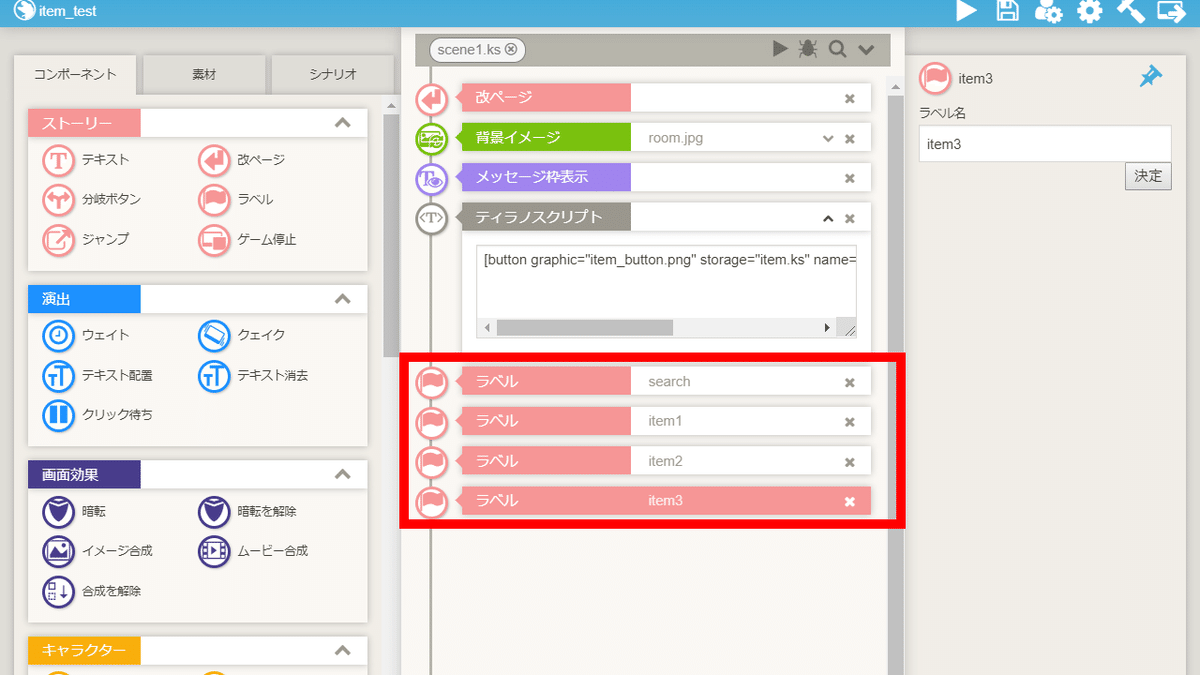Delete the item1 label block
The width and height of the screenshot is (1200, 675).
850,422
